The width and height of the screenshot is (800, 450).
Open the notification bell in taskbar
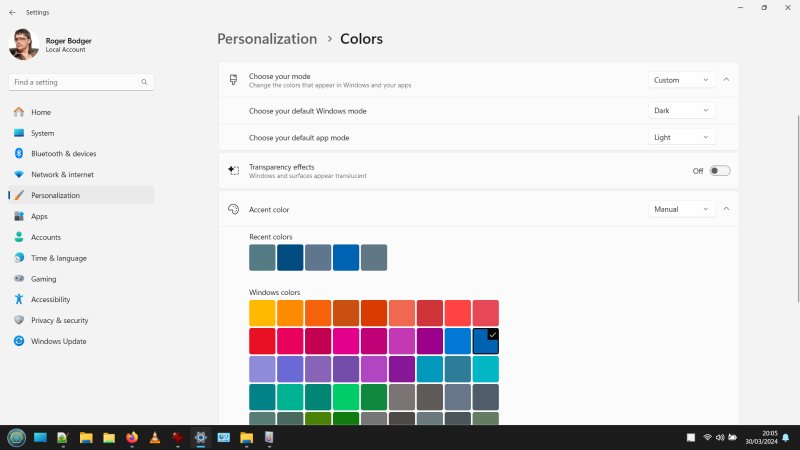[786, 438]
